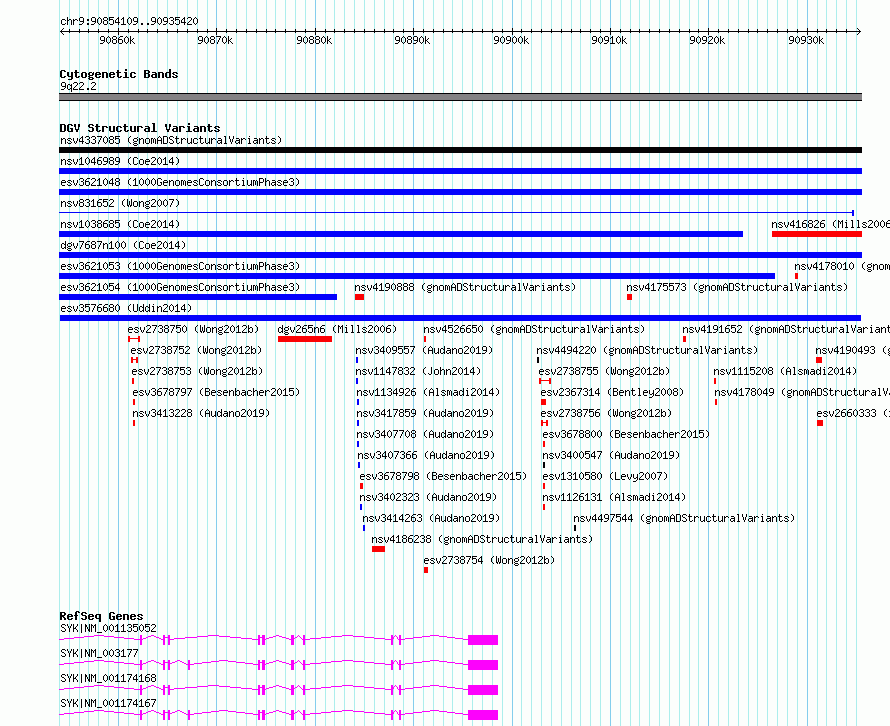Viewport: 890px width, 726px height.
Task: Click the 9q22.2 cytogenetic band label
Action: click(78, 86)
